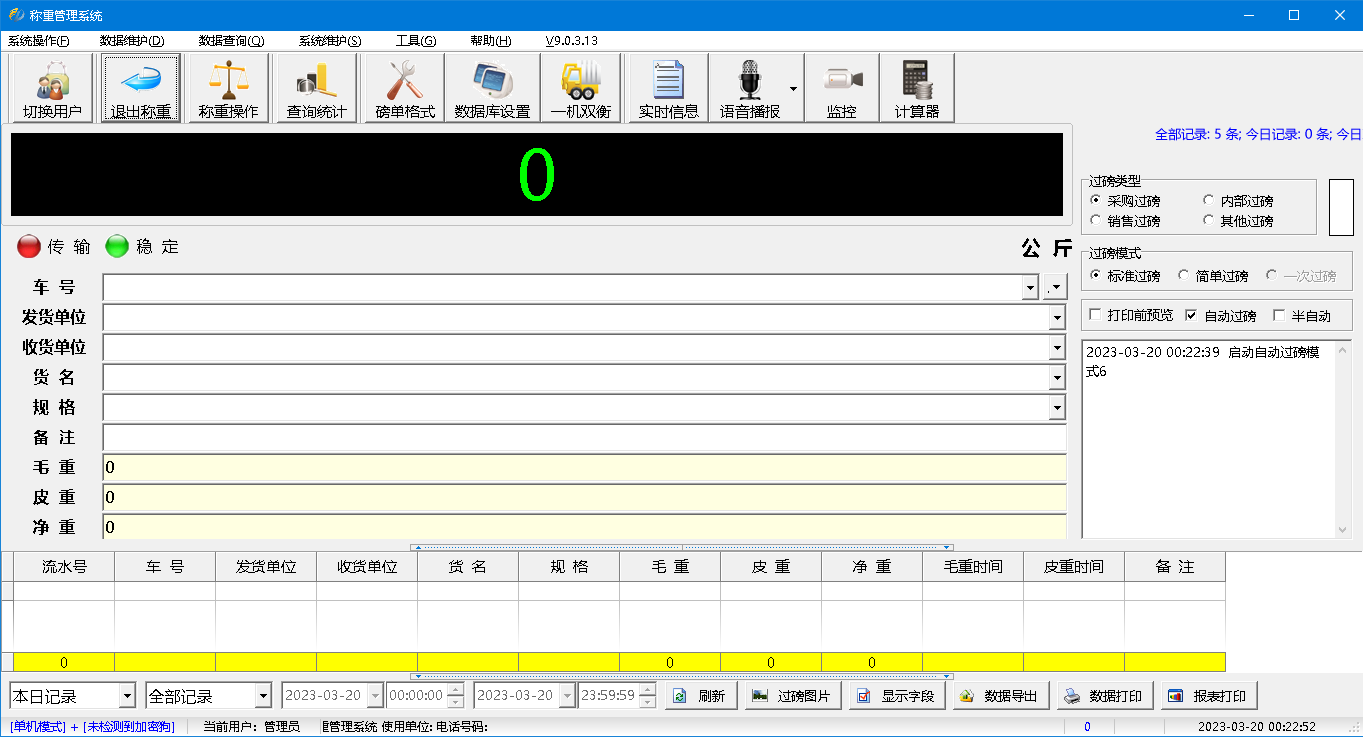This screenshot has width=1363, height=737.
Task: Launch the 计算器 calculator icon
Action: (x=917, y=88)
